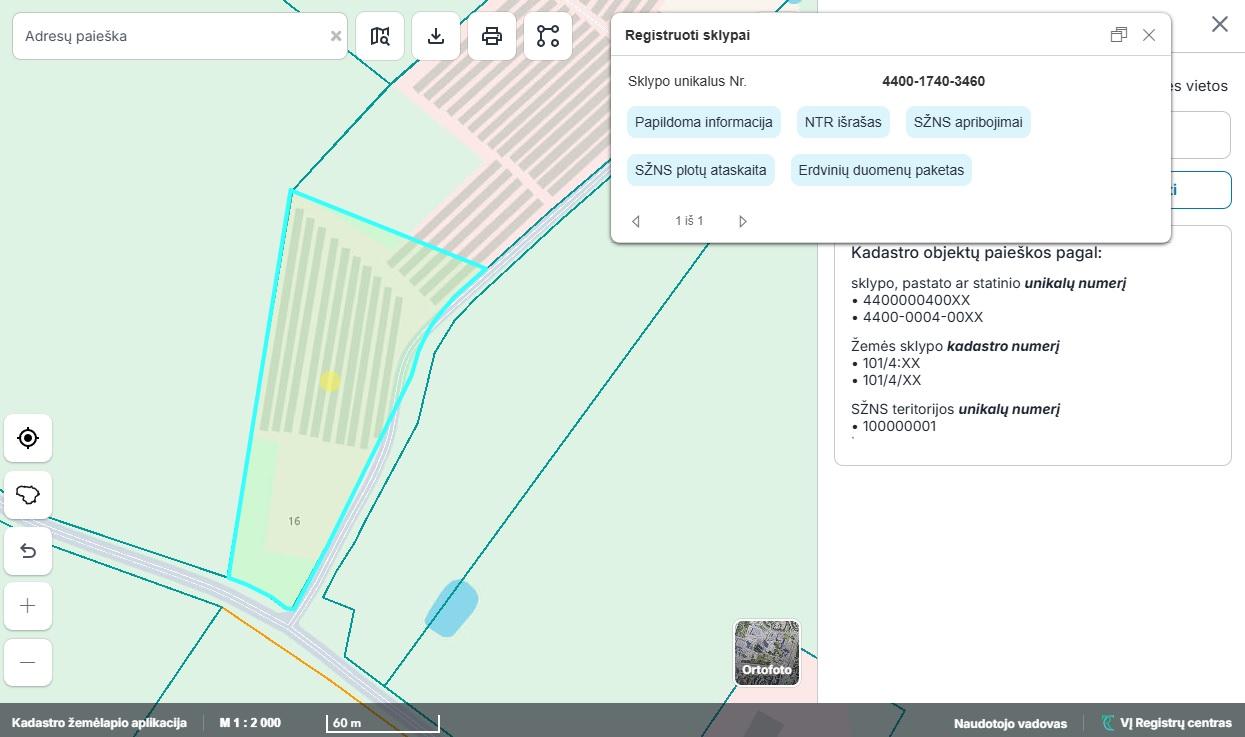
Task: Download Erdvinių duomenų paketas
Action: tap(881, 170)
